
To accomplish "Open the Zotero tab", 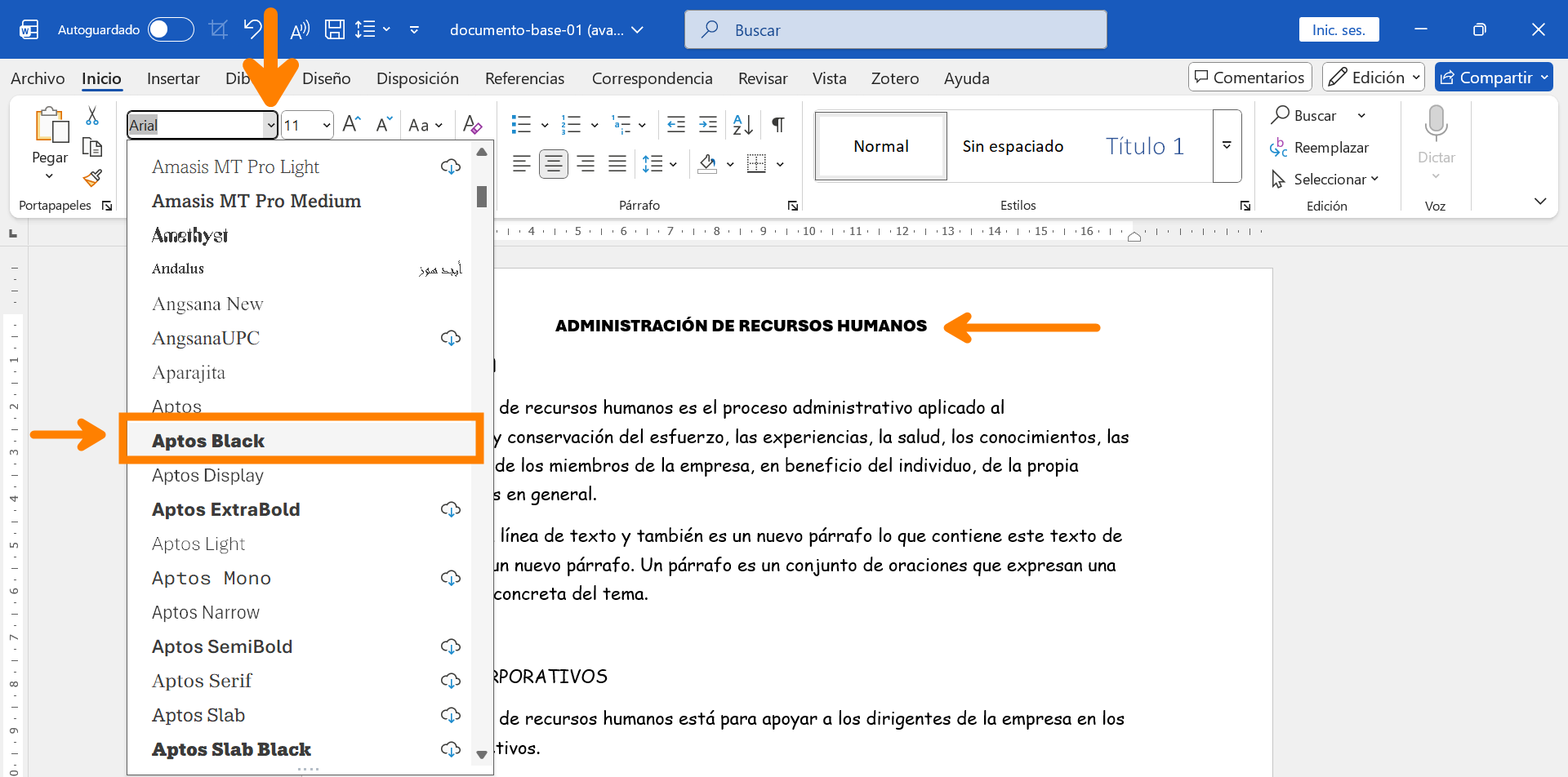I will tap(895, 78).
